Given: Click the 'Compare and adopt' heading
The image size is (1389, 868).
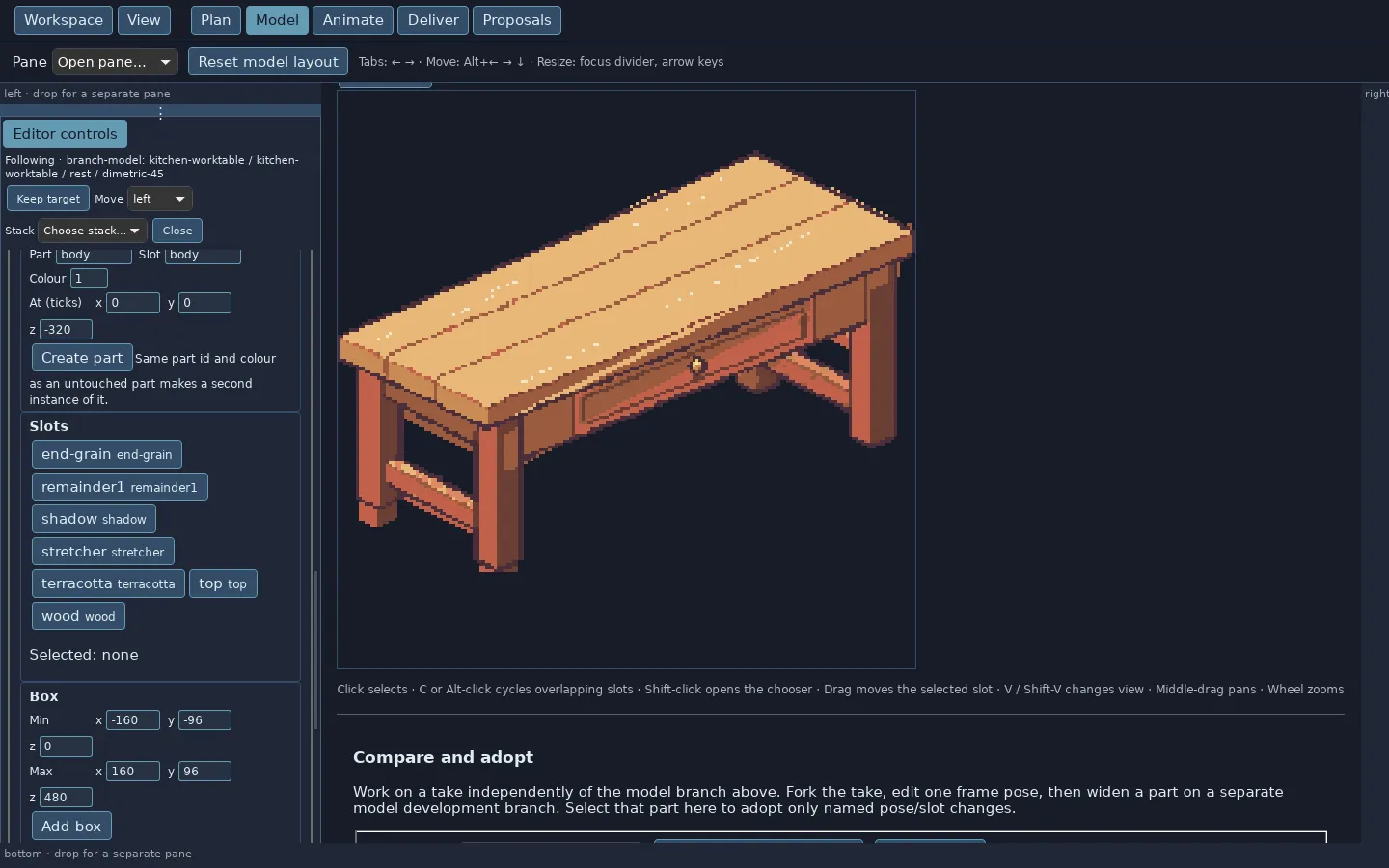Looking at the screenshot, I should [x=443, y=757].
